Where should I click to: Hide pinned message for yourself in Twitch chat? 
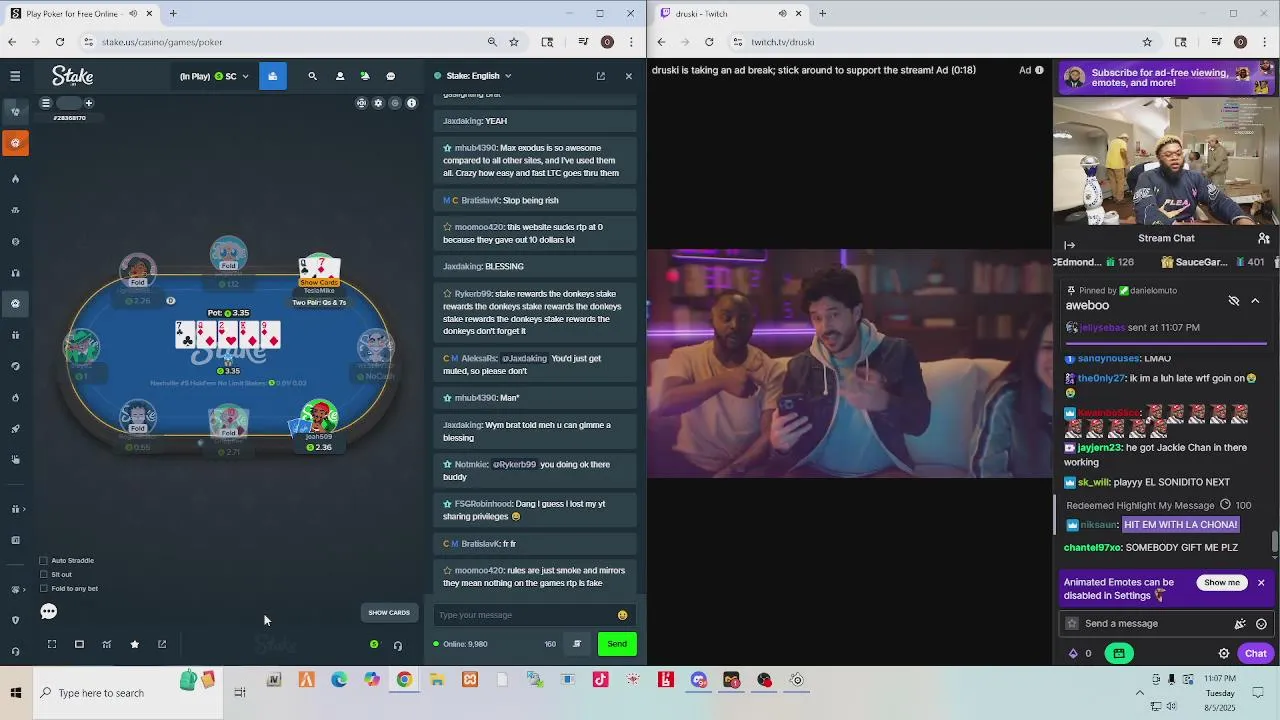1234,301
